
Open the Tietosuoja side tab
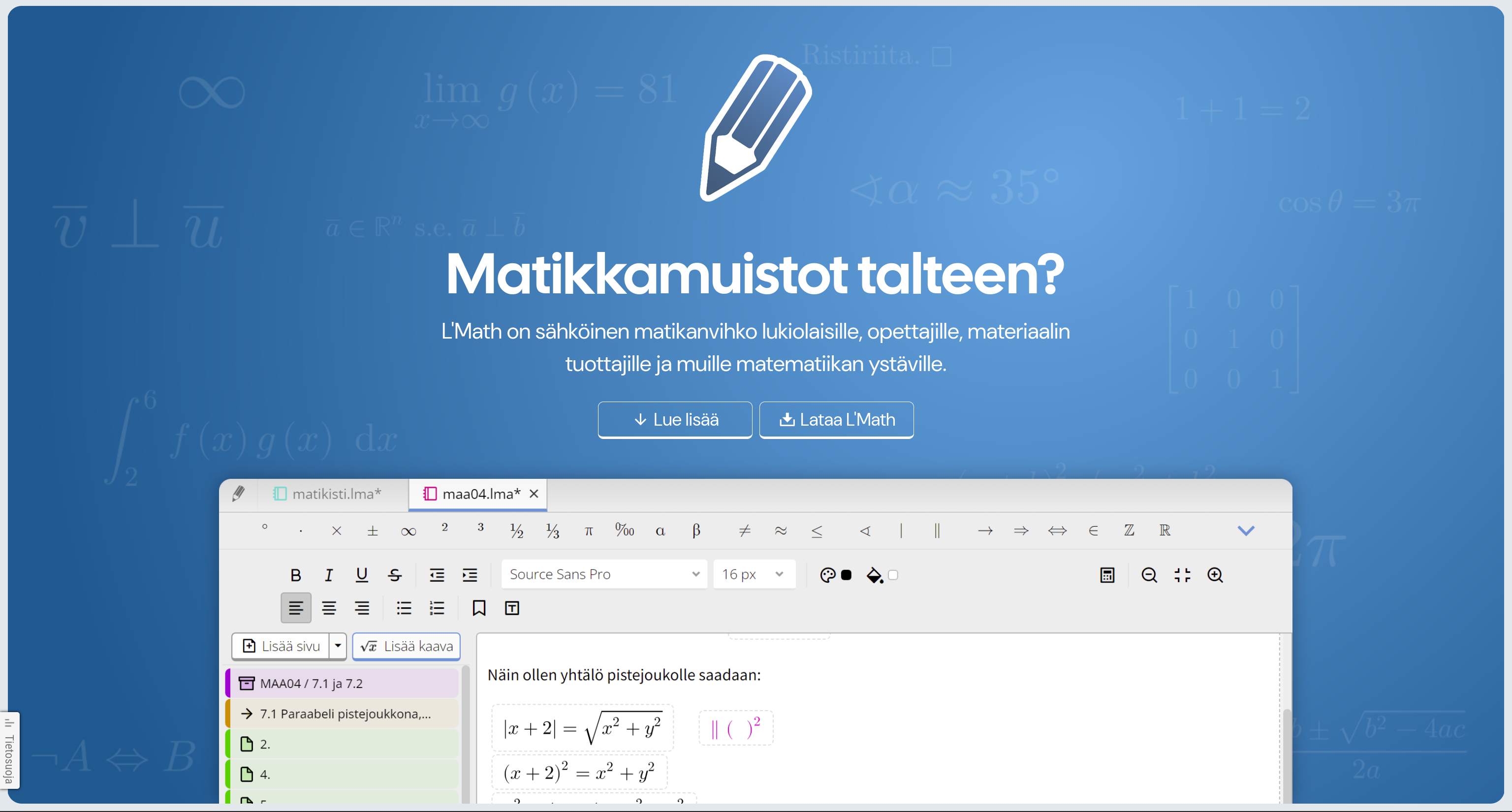[9, 751]
